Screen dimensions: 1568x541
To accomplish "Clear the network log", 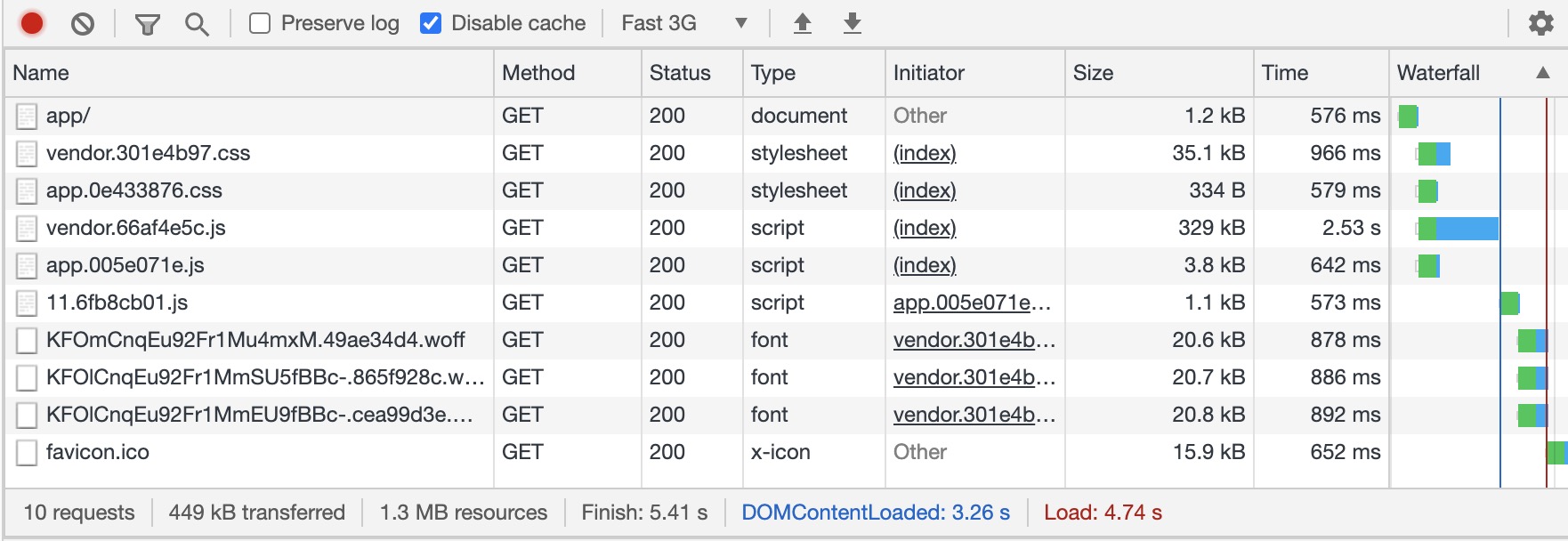I will click(x=83, y=23).
